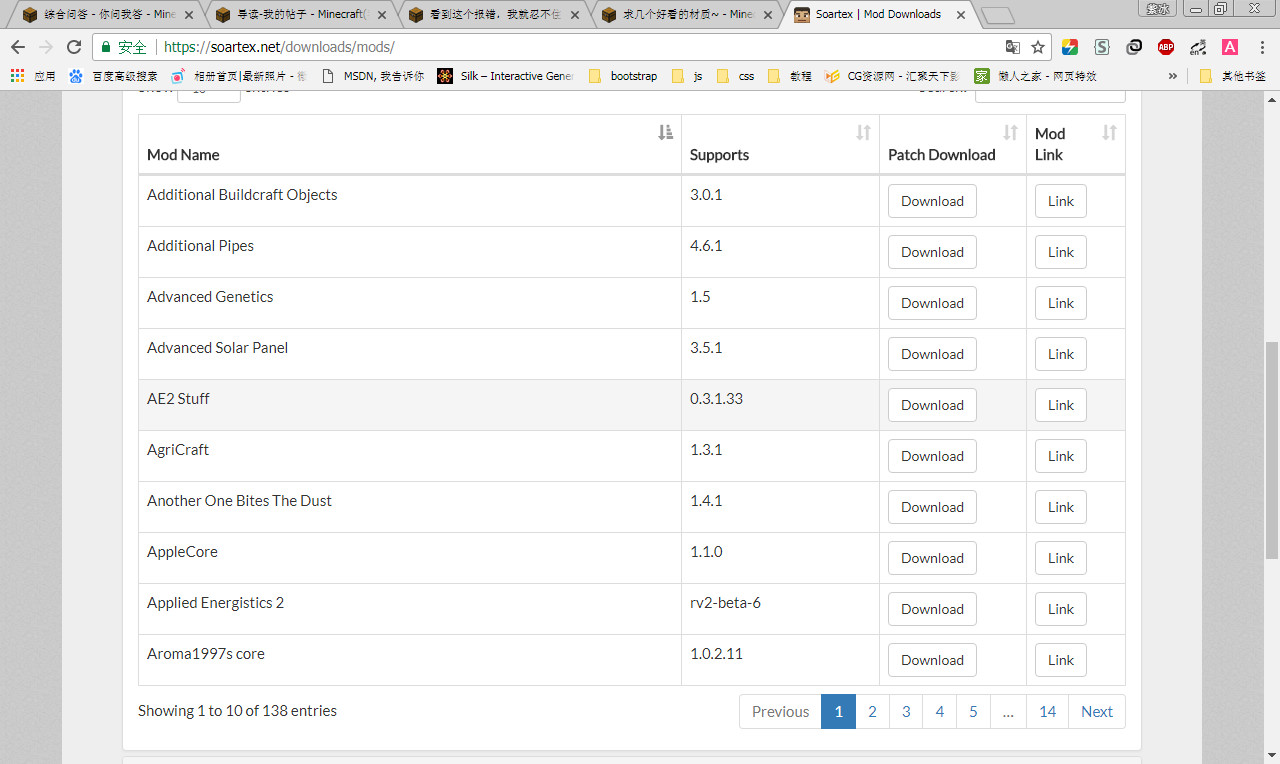
Task: Click the page vertical scrollbar thumb
Action: [1272, 449]
